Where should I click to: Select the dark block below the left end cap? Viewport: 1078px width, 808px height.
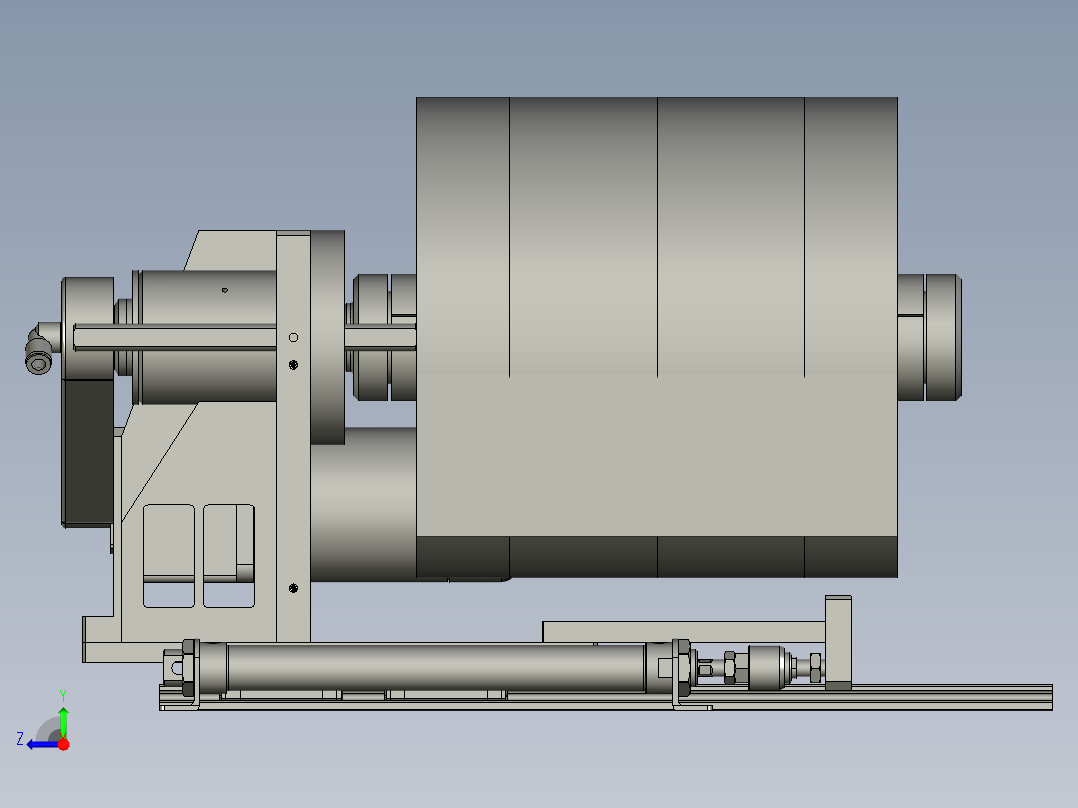click(88, 452)
